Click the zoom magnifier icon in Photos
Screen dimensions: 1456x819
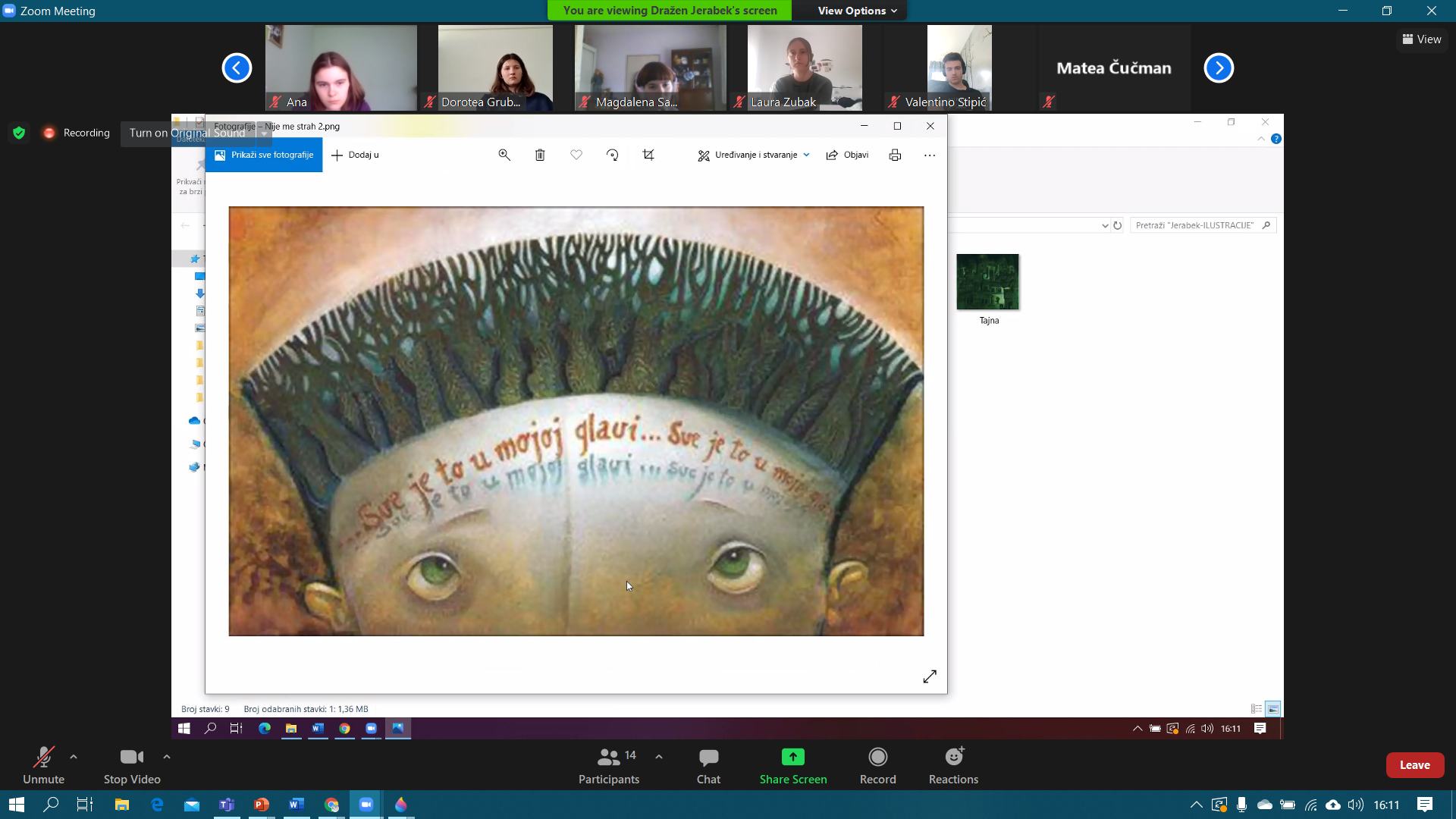pos(504,155)
